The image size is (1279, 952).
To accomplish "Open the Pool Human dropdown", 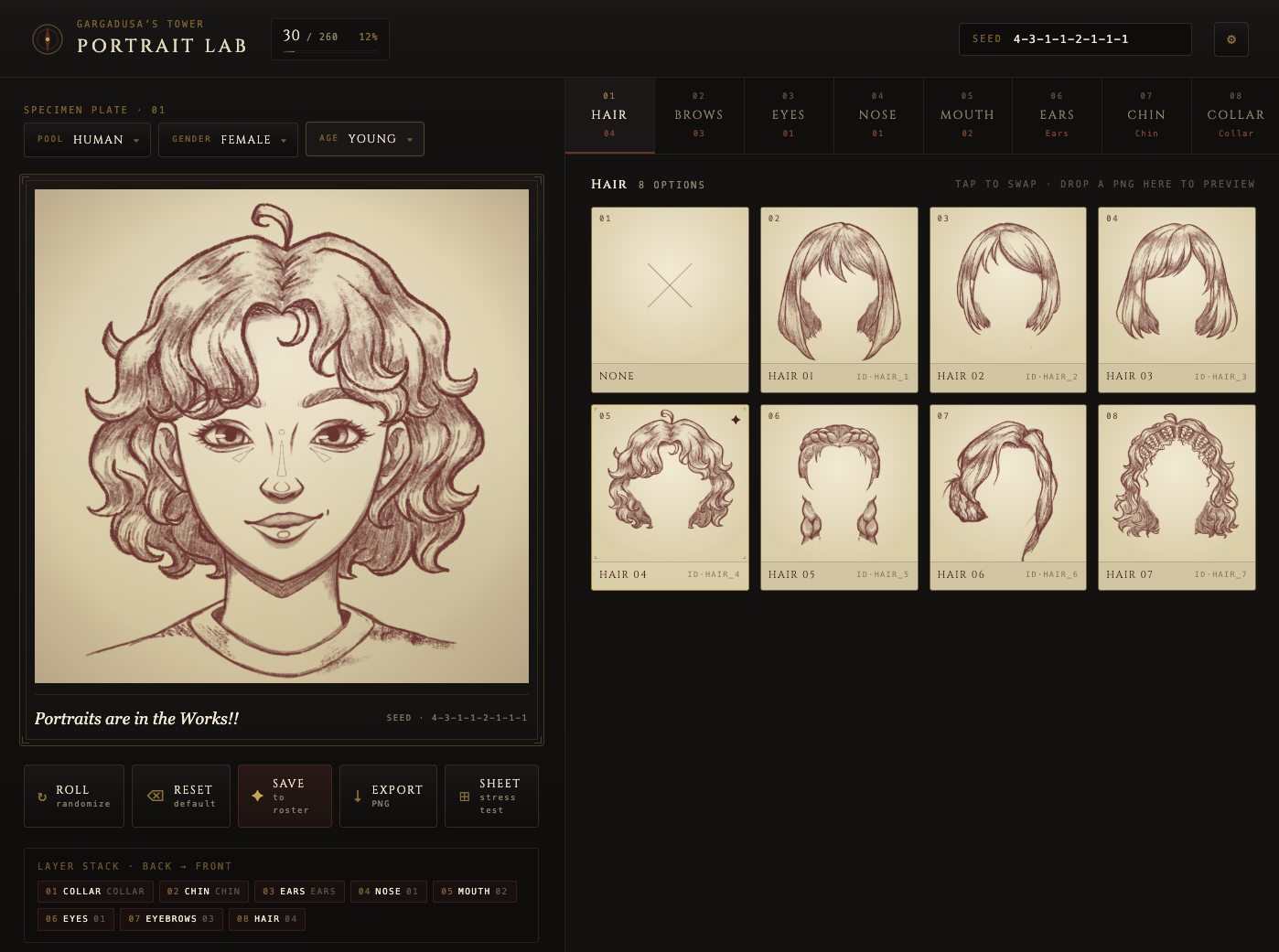I will 87,140.
